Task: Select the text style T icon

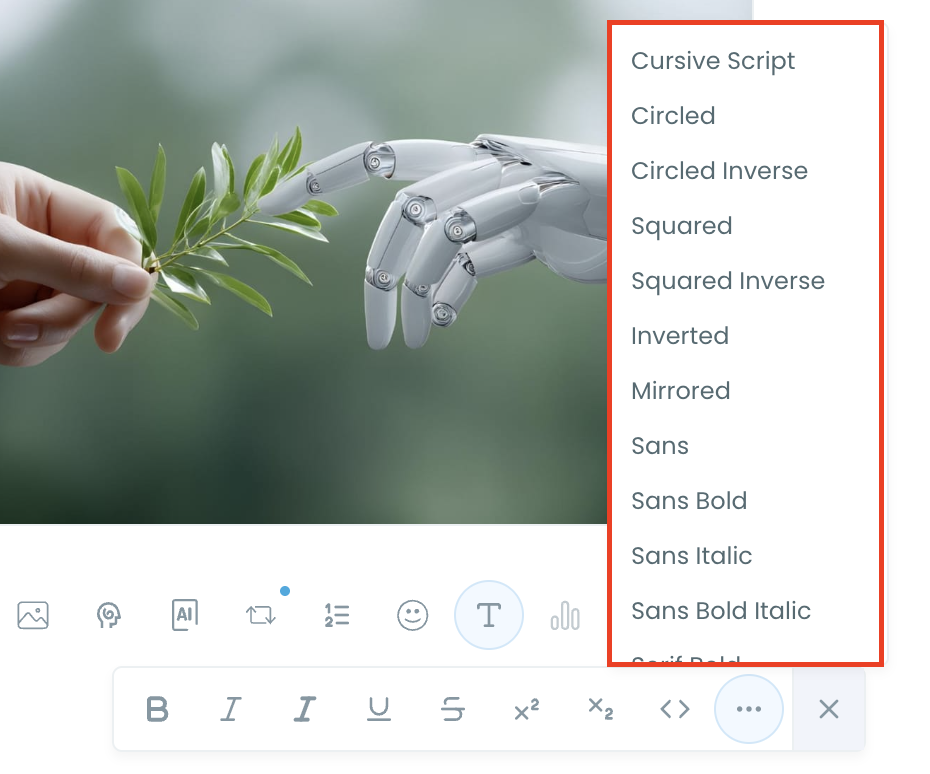Action: pyautogui.click(x=488, y=616)
